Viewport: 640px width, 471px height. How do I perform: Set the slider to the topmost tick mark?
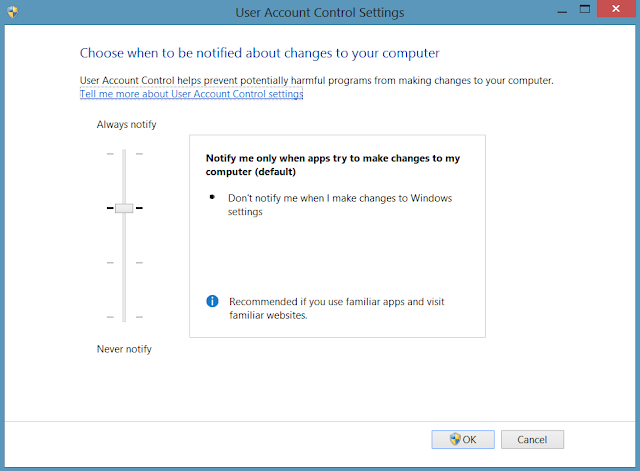point(124,154)
